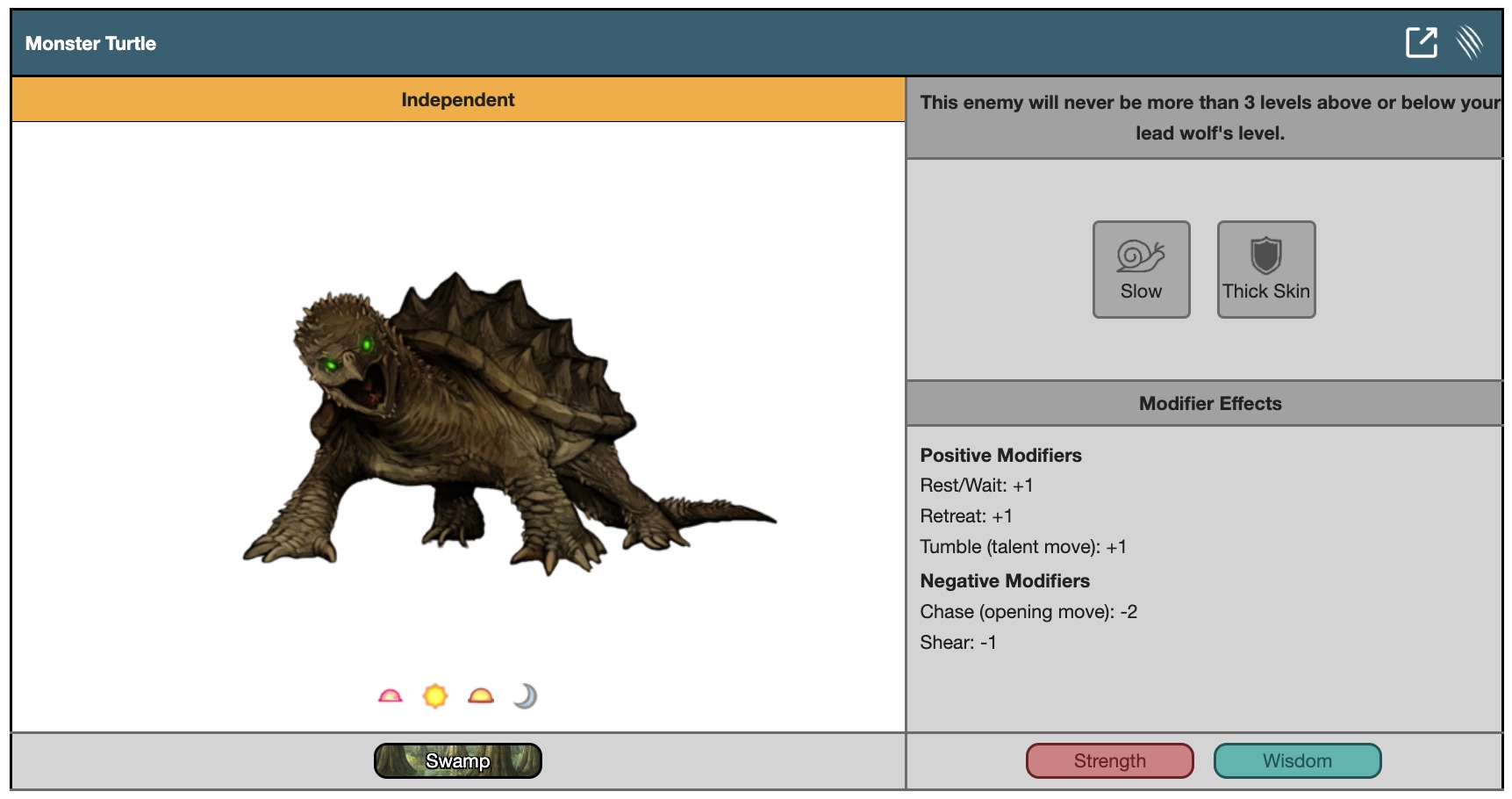
Task: Click the Thick Skin shield trait tile
Action: [x=1265, y=270]
